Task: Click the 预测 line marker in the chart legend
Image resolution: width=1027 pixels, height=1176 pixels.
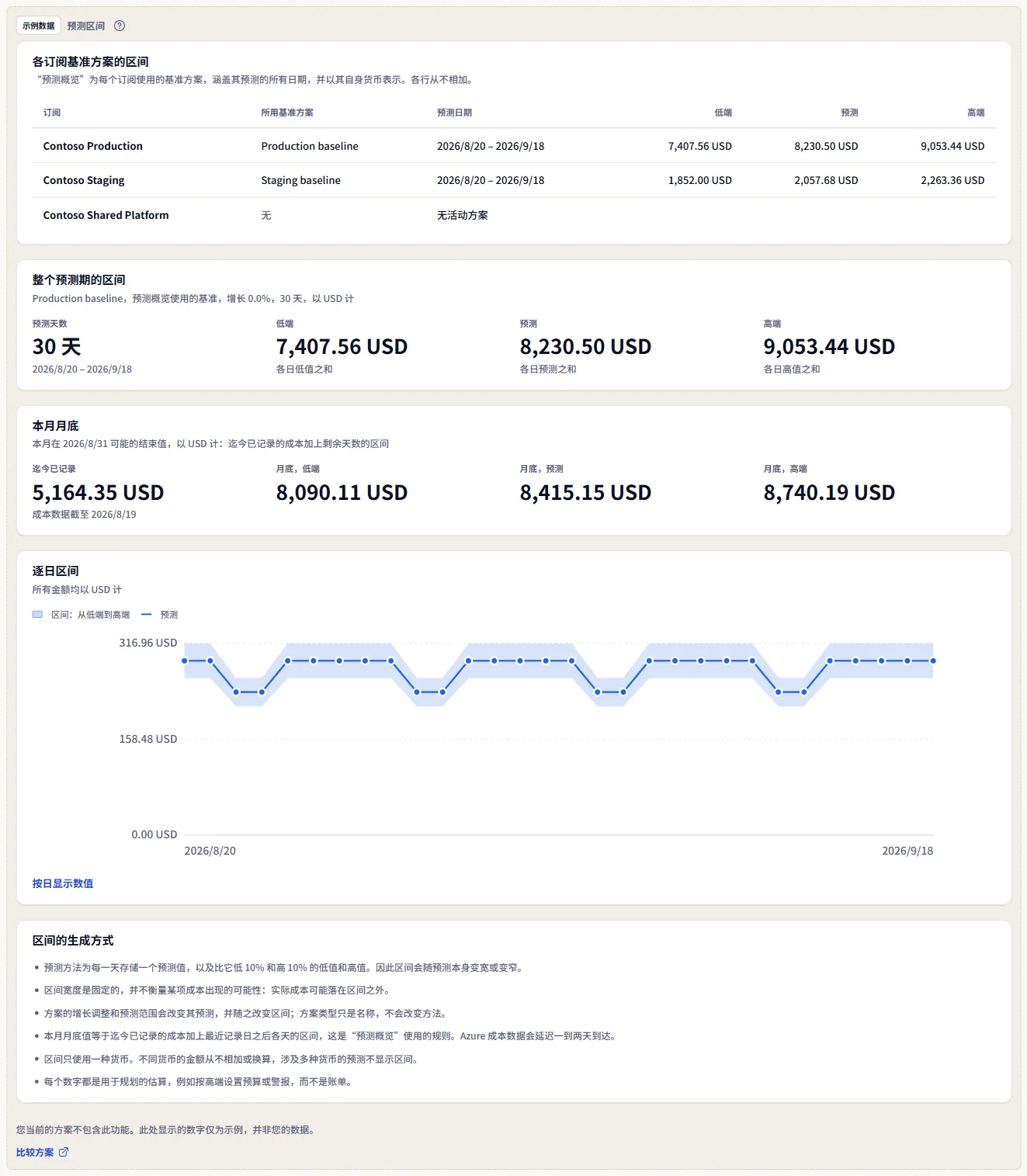Action: 147,614
